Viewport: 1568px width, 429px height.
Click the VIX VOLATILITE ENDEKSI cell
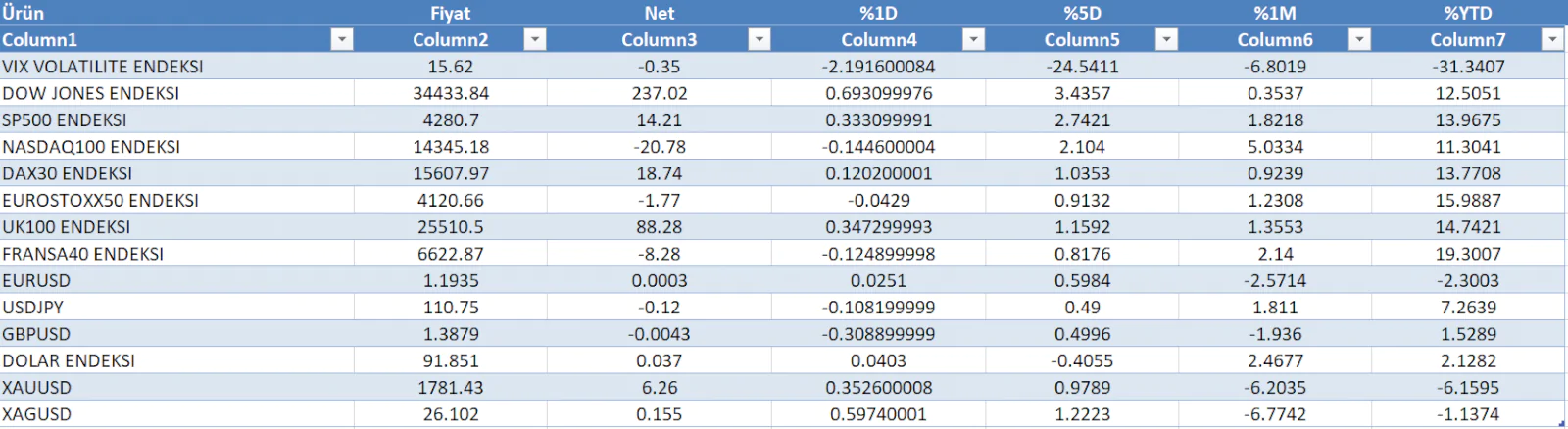[176, 67]
